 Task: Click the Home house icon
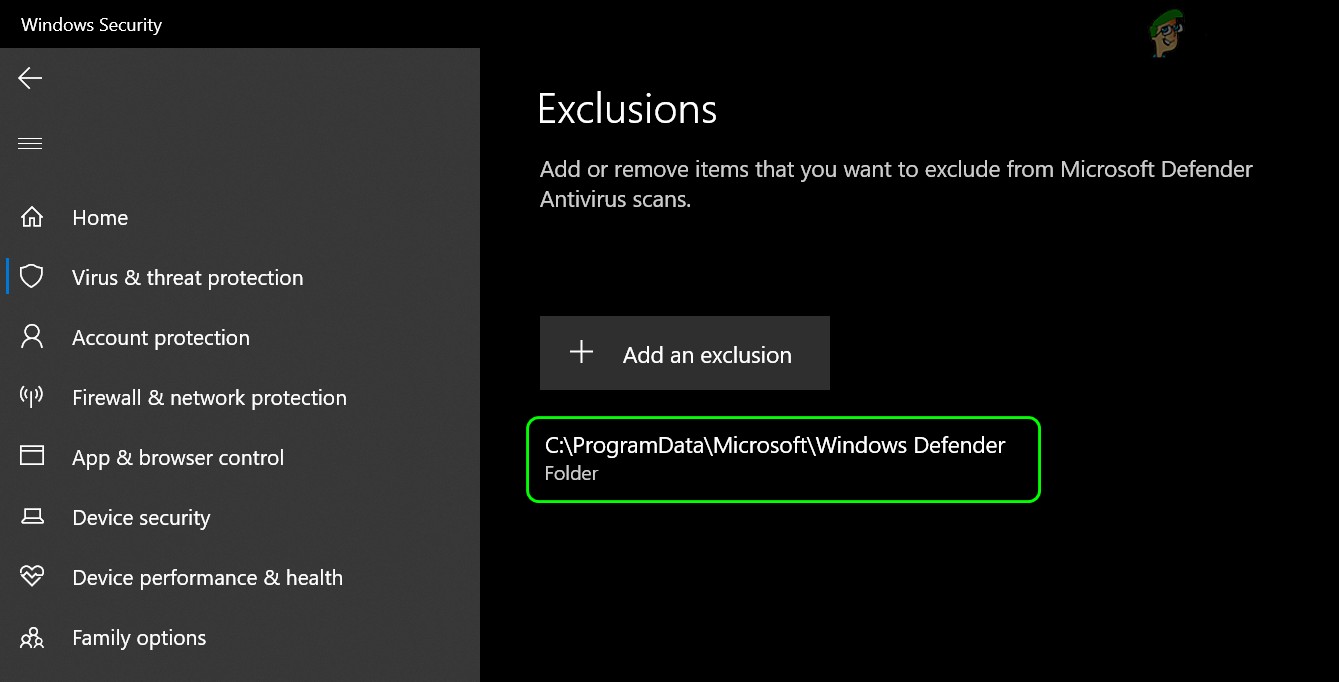pyautogui.click(x=32, y=217)
